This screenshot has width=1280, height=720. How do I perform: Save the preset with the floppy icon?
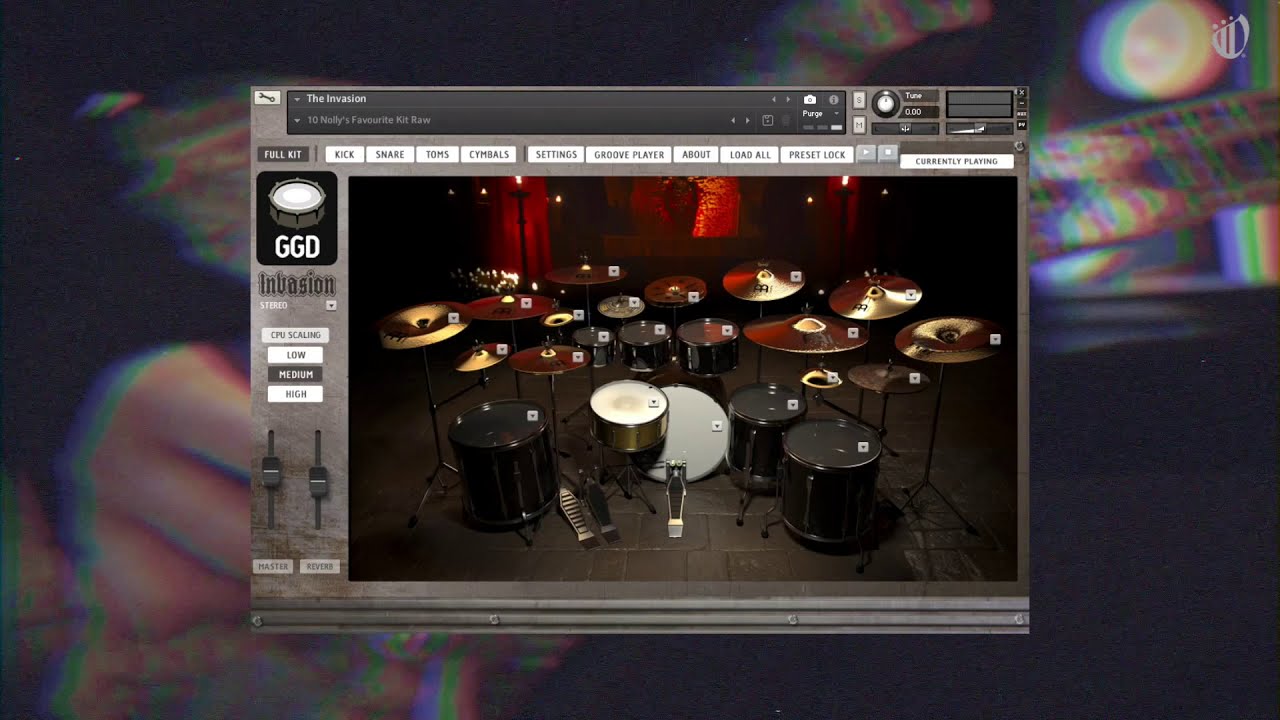(767, 120)
